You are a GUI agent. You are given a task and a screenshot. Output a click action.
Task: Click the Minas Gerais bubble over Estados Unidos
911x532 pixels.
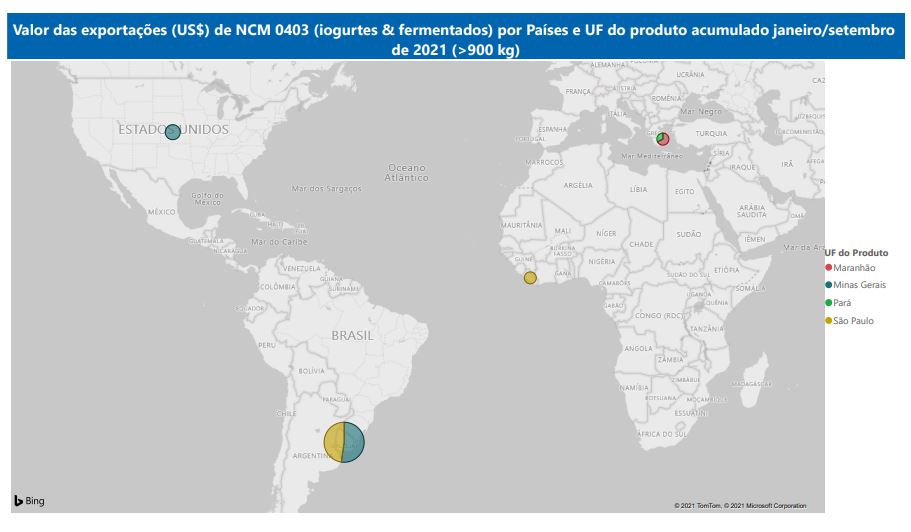(173, 132)
